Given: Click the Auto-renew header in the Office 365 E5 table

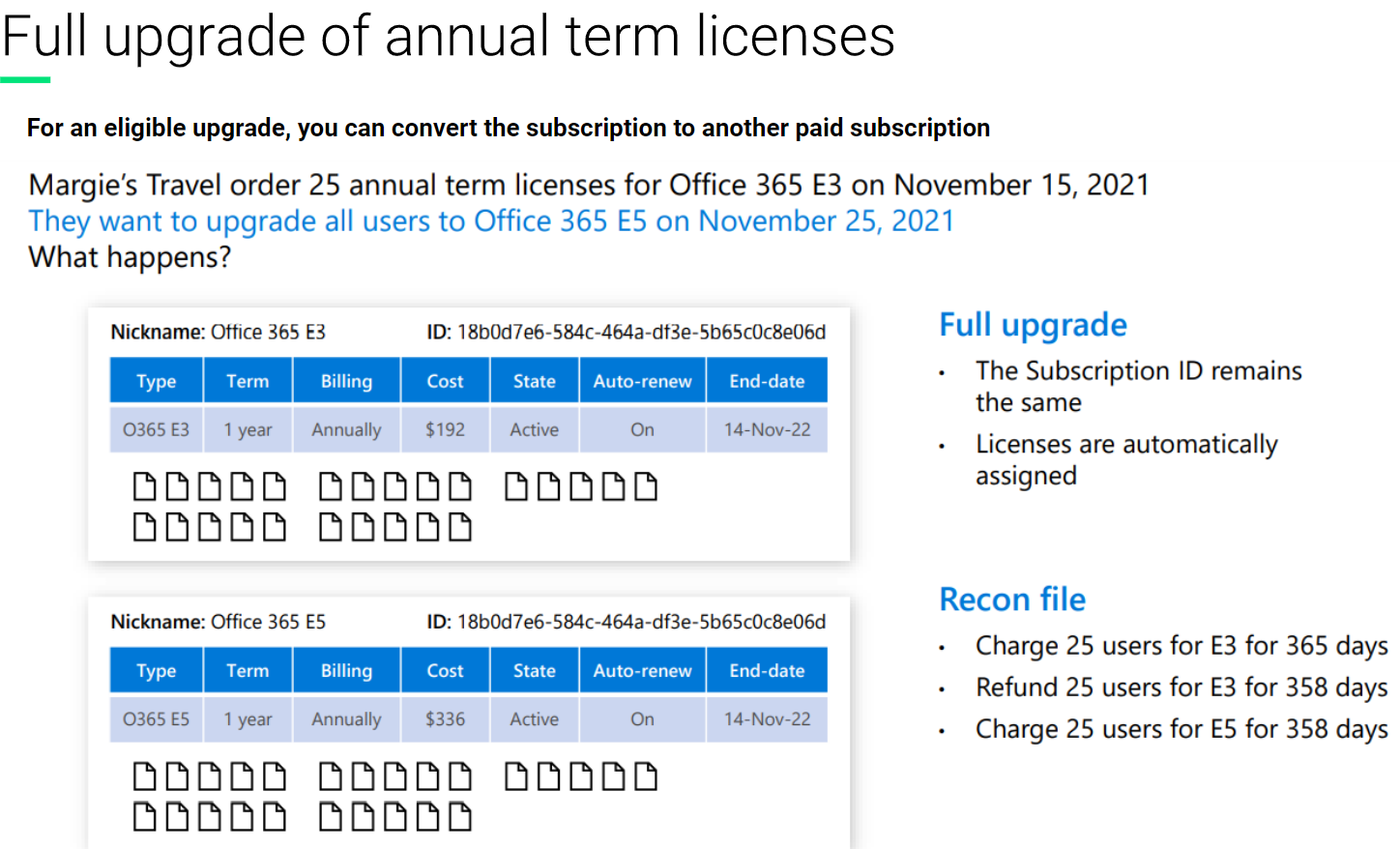Looking at the screenshot, I should [642, 670].
